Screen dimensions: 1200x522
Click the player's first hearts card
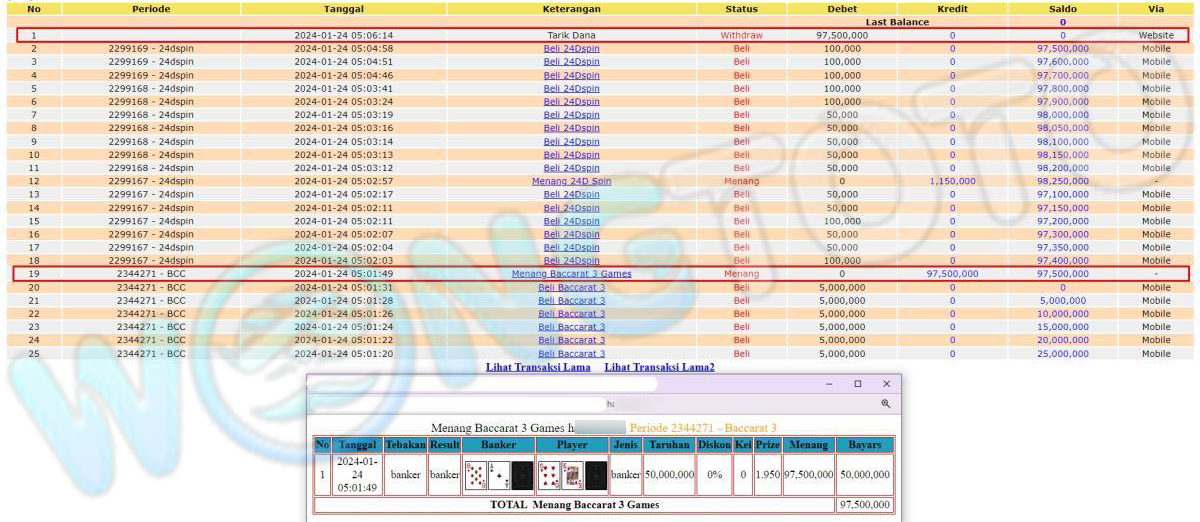pos(549,475)
